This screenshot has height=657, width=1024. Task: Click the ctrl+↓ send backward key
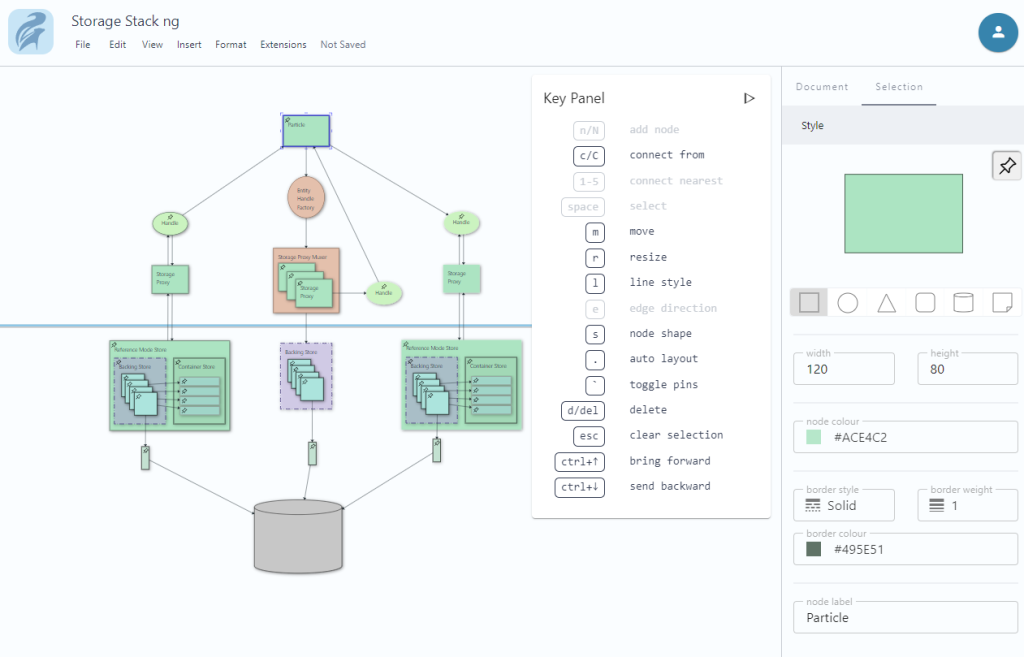pyautogui.click(x=579, y=487)
